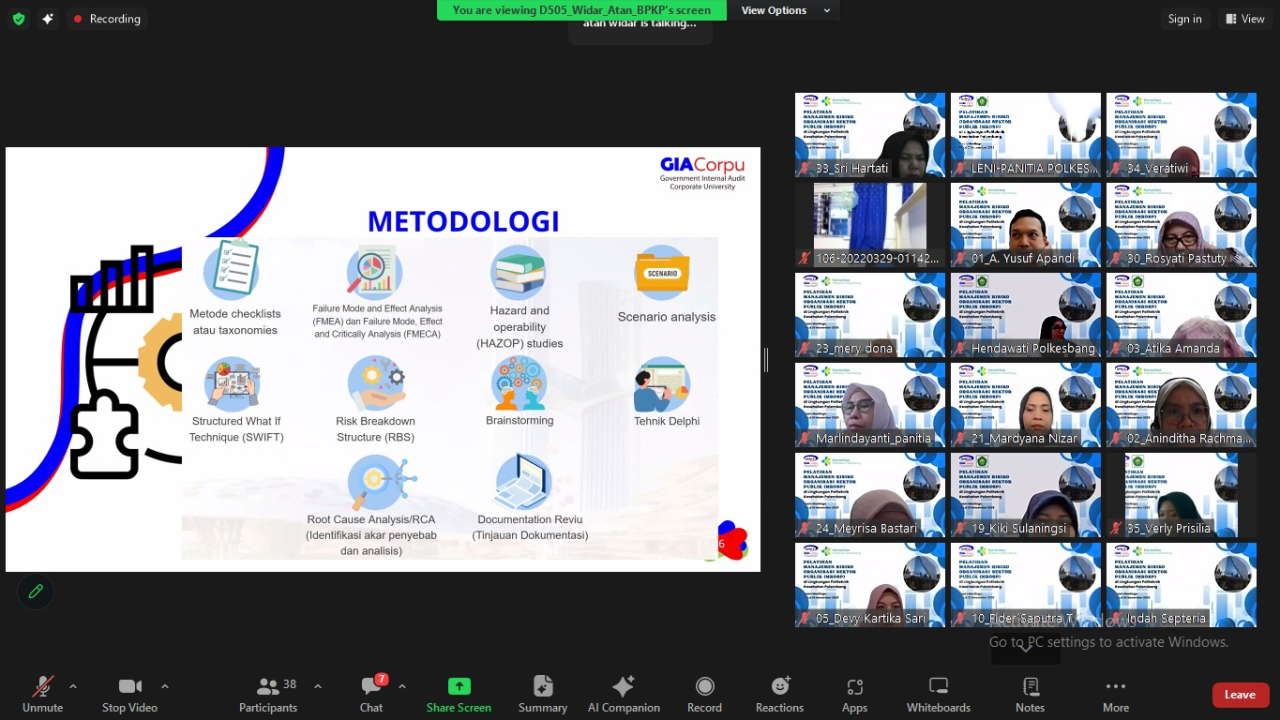Click the green pencil annotate icon
Viewport: 1280px width, 720px height.
(36, 591)
